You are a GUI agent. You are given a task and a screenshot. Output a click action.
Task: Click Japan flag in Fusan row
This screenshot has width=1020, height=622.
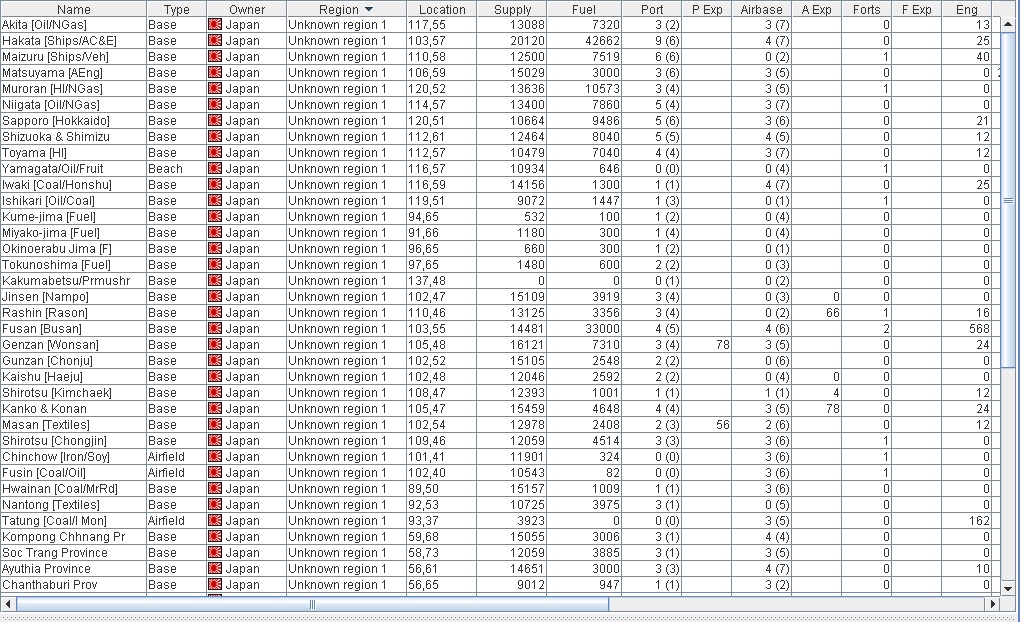pyautogui.click(x=215, y=329)
